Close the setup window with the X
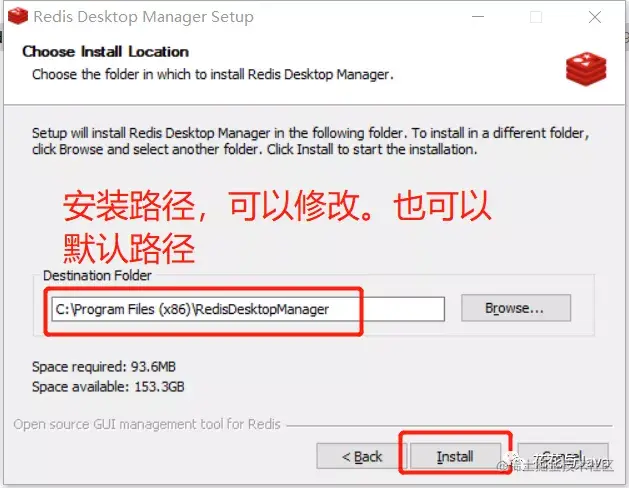The image size is (629, 488). pyautogui.click(x=595, y=17)
